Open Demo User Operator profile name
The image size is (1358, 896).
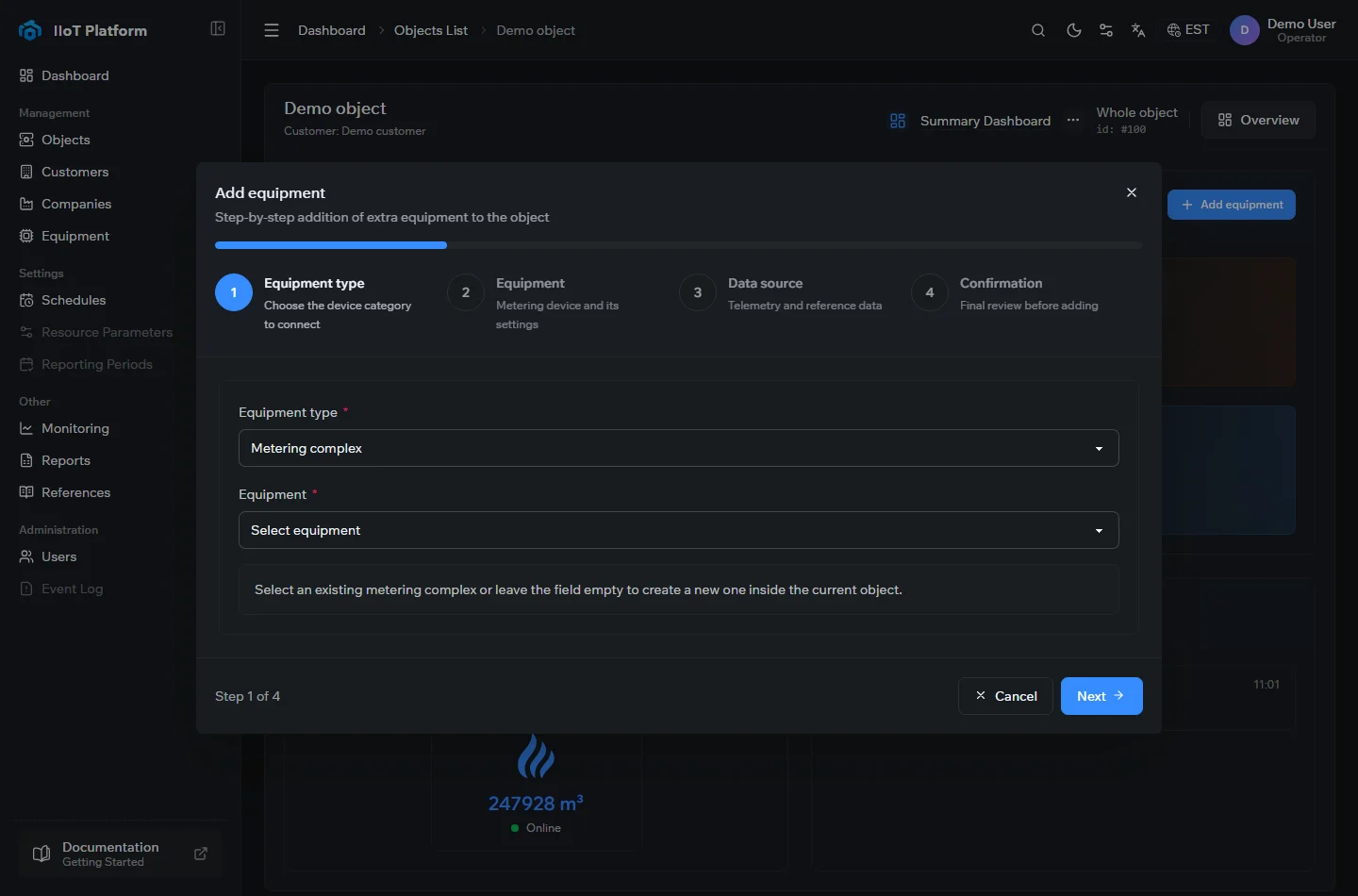point(1301,30)
